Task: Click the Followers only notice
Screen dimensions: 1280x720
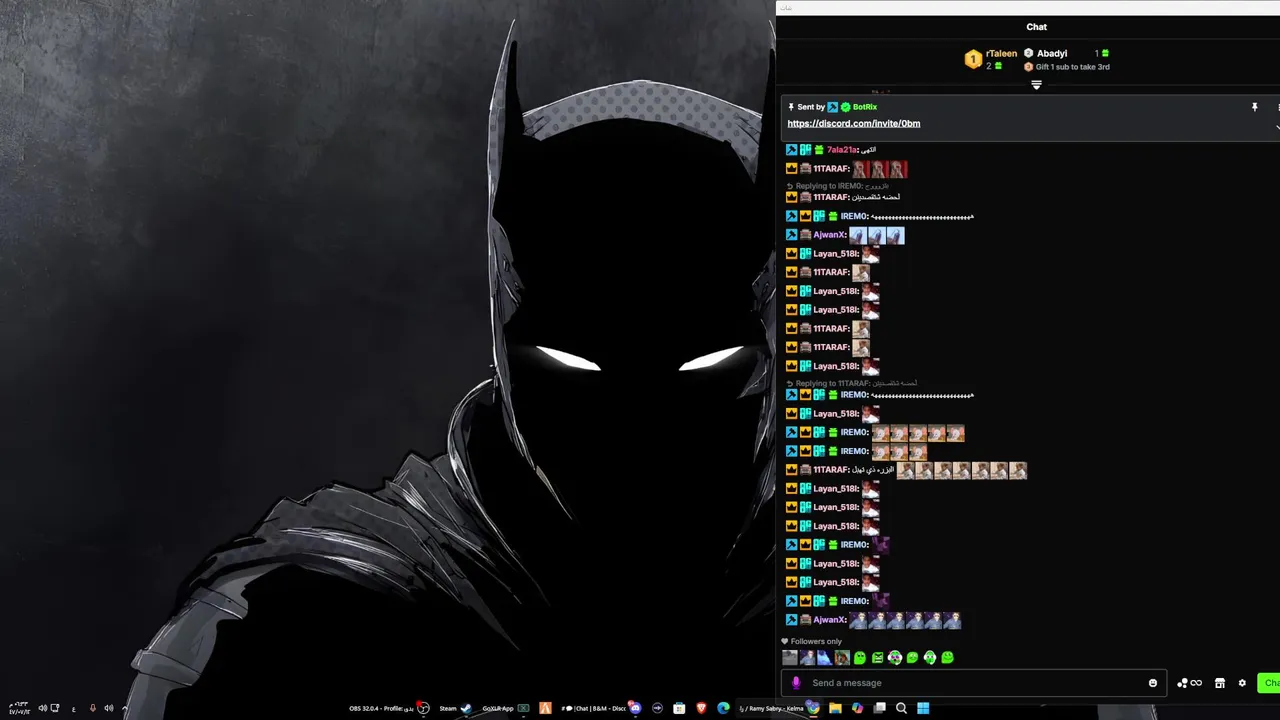Action: (812, 642)
